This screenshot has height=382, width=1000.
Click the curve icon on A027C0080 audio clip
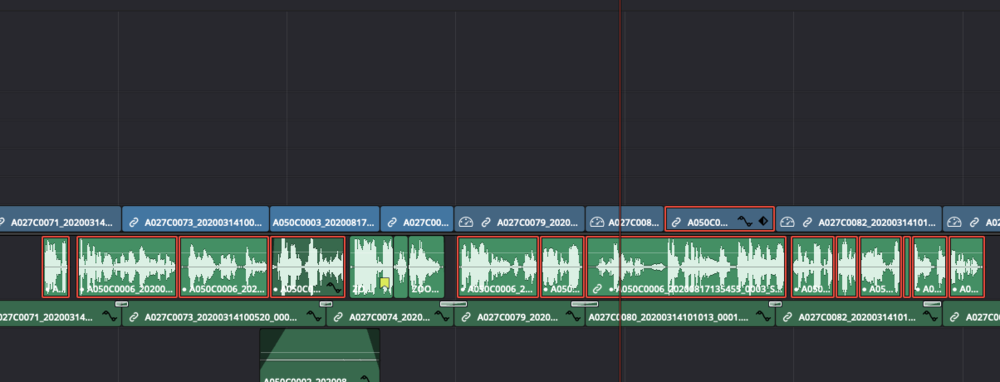coord(763,316)
